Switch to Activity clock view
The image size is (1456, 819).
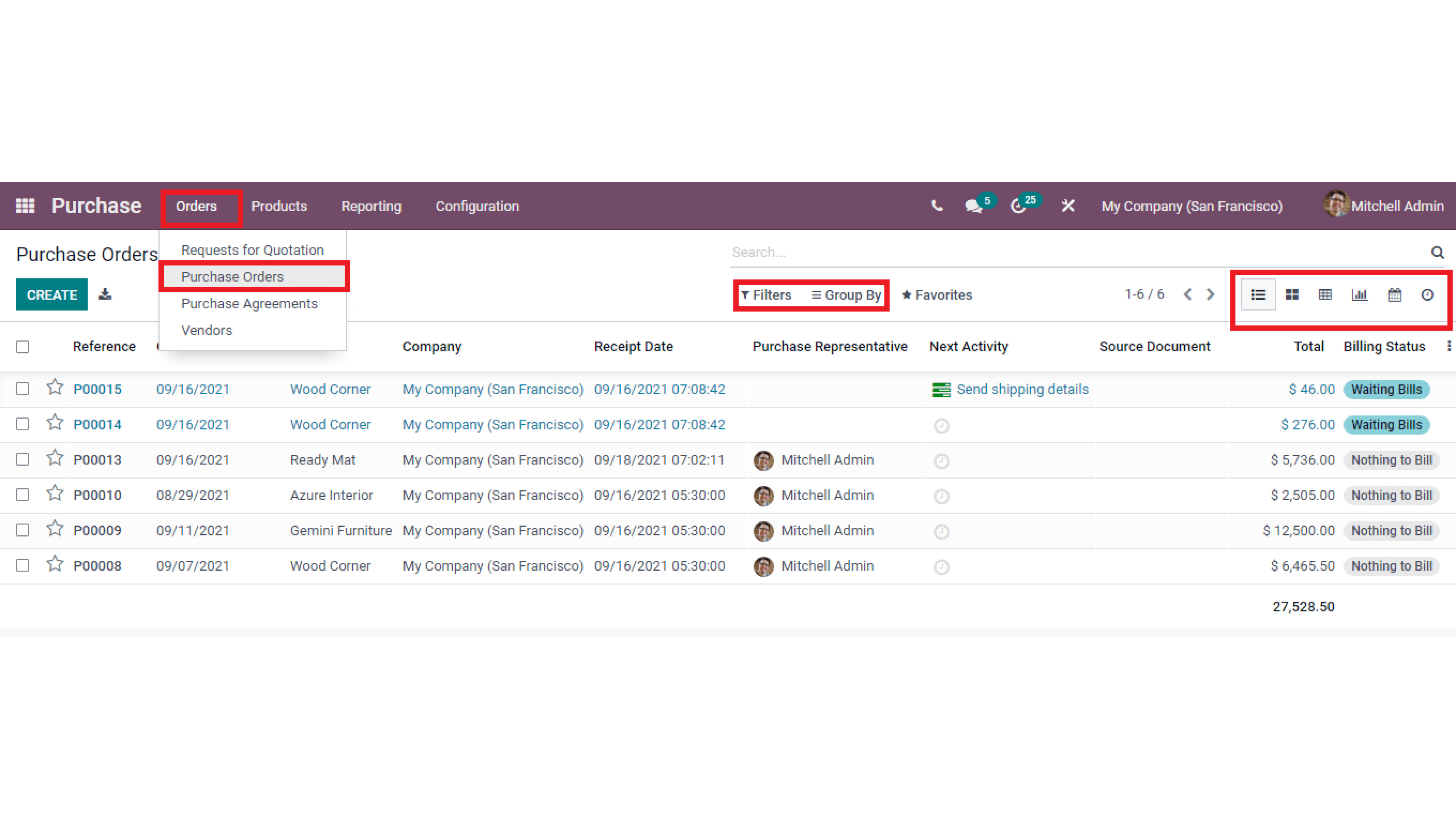tap(1427, 295)
